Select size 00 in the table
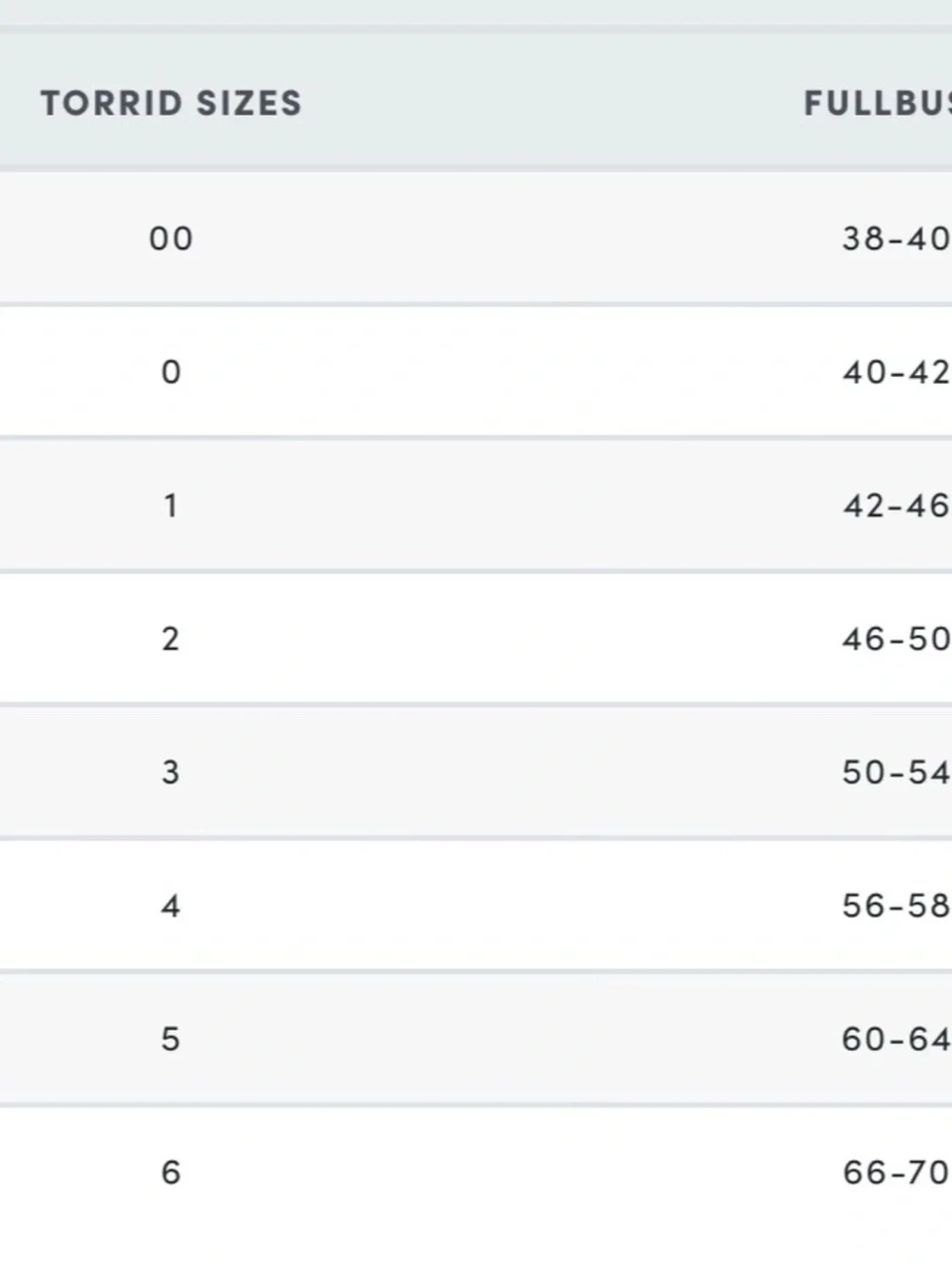 pyautogui.click(x=171, y=238)
